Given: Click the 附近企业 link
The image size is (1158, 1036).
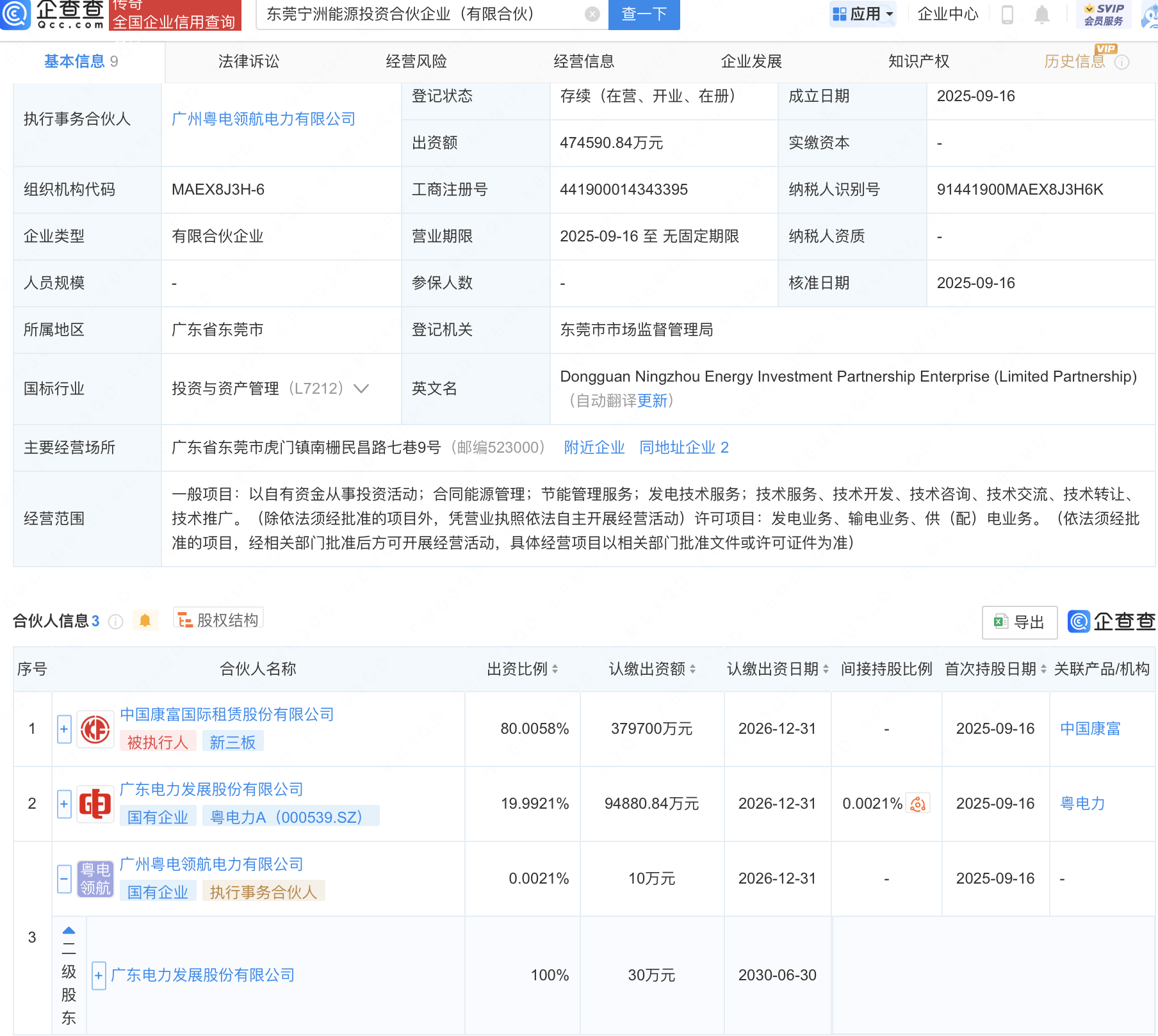Looking at the screenshot, I should [x=594, y=448].
